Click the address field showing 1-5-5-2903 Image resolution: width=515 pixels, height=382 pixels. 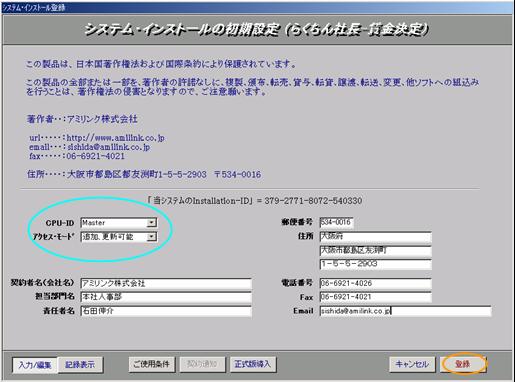[x=375, y=264]
